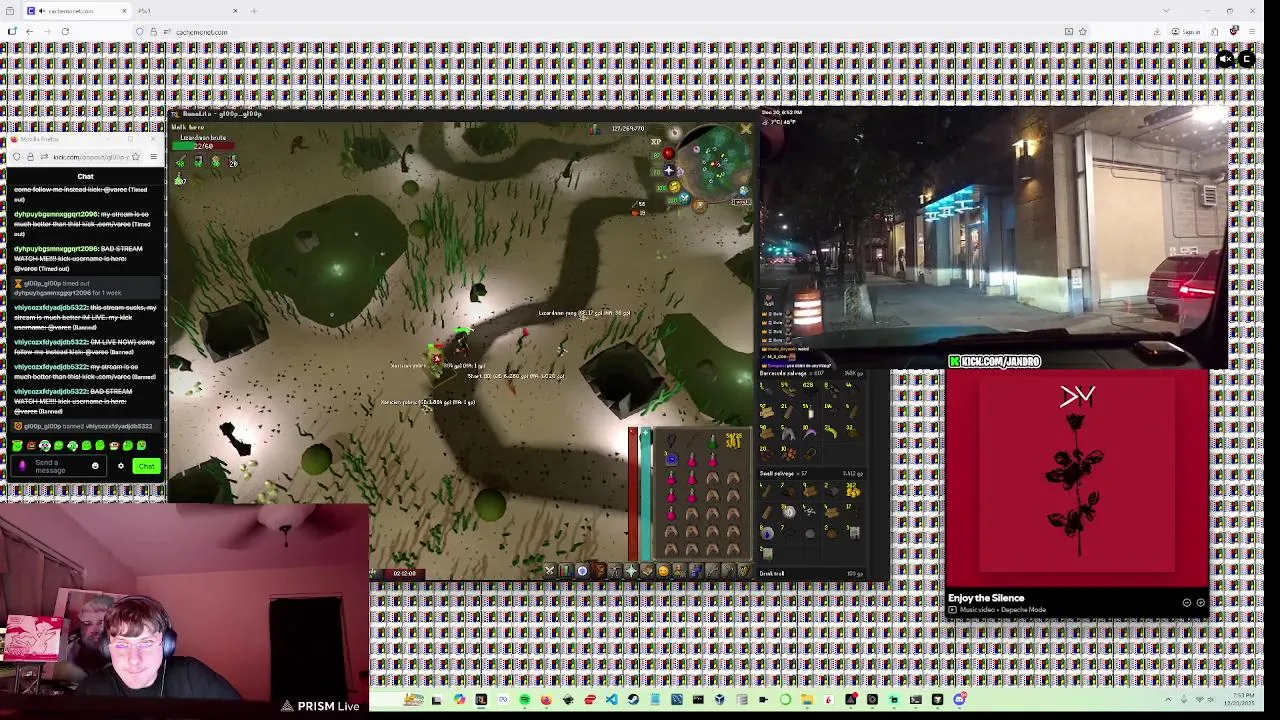Screen dimensions: 1280x720
Task: Select first emote in chat emote row
Action: click(17, 446)
